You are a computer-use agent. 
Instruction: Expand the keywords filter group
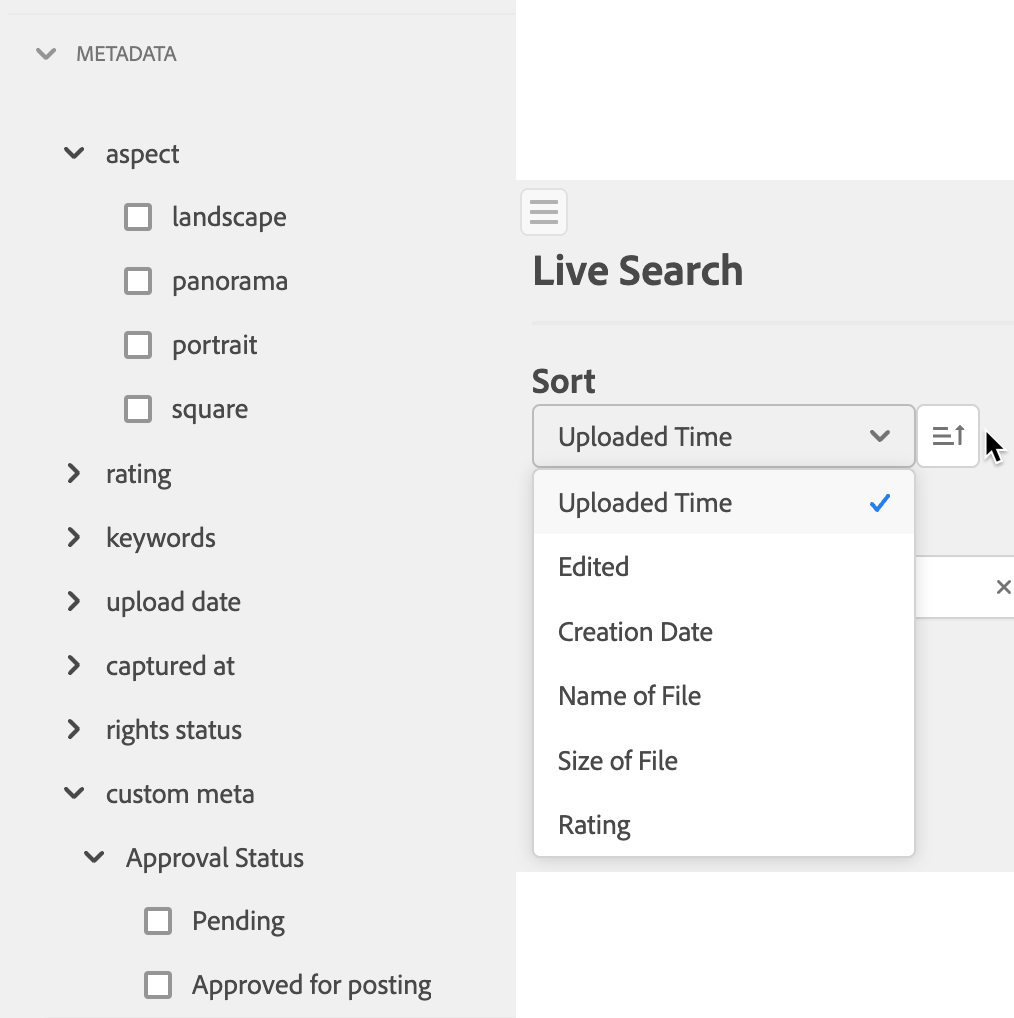point(74,538)
